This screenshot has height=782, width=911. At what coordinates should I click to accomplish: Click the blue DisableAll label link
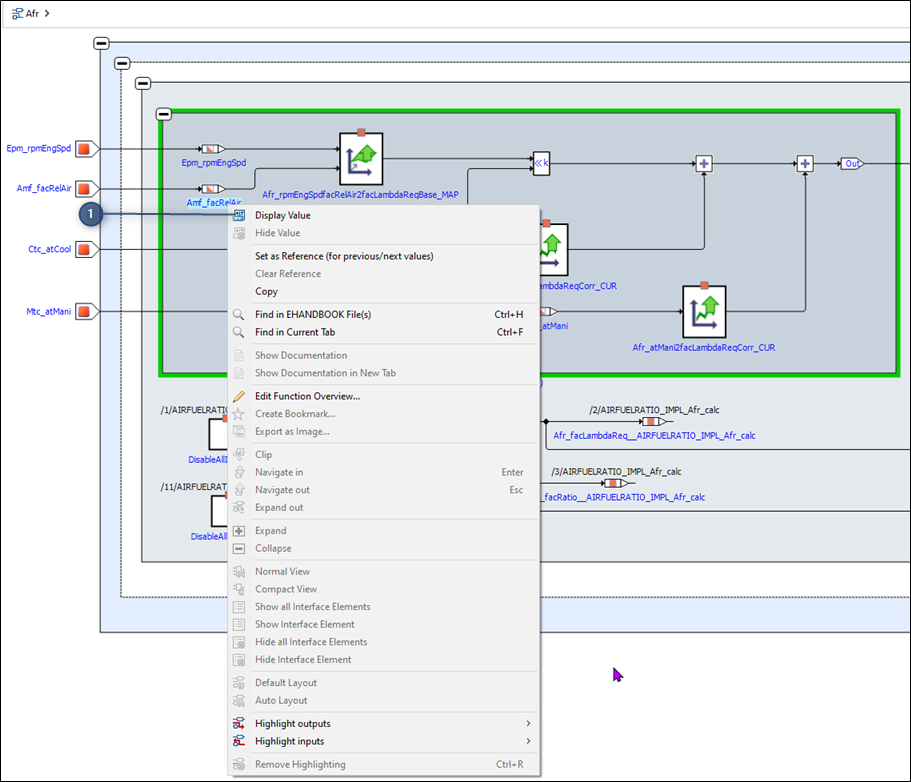[209, 459]
